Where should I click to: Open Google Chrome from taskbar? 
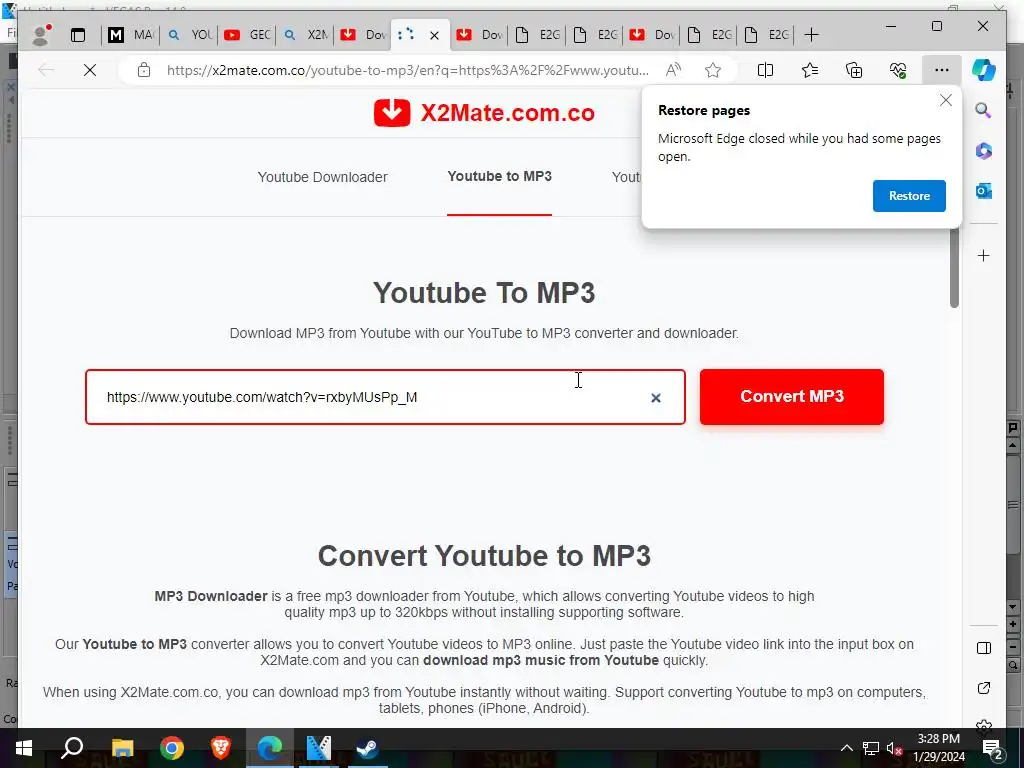[171, 748]
